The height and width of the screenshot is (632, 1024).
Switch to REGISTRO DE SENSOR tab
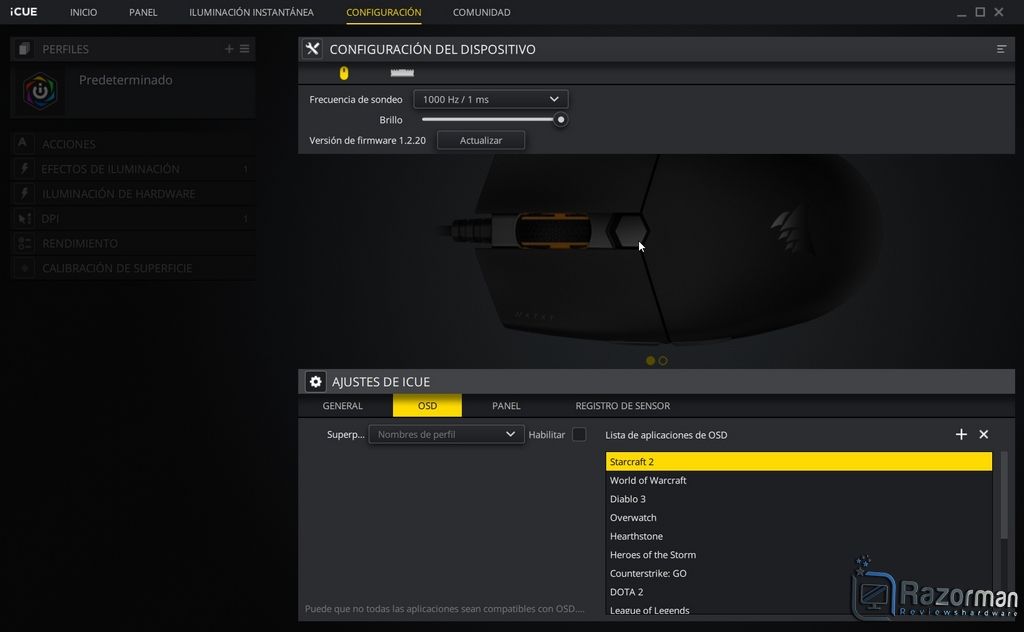click(x=622, y=405)
